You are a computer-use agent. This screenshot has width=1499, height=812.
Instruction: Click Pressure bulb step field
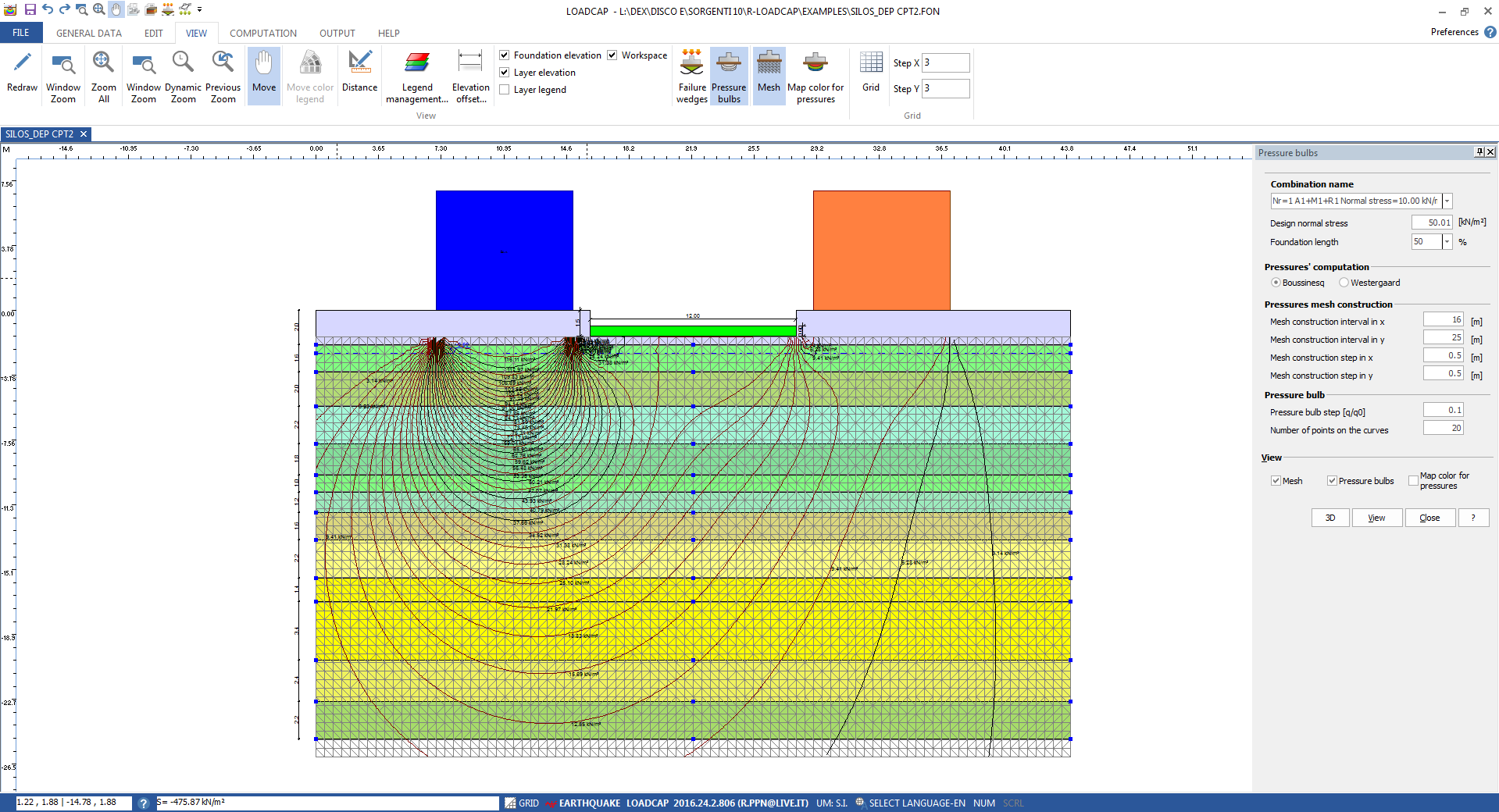point(1444,410)
